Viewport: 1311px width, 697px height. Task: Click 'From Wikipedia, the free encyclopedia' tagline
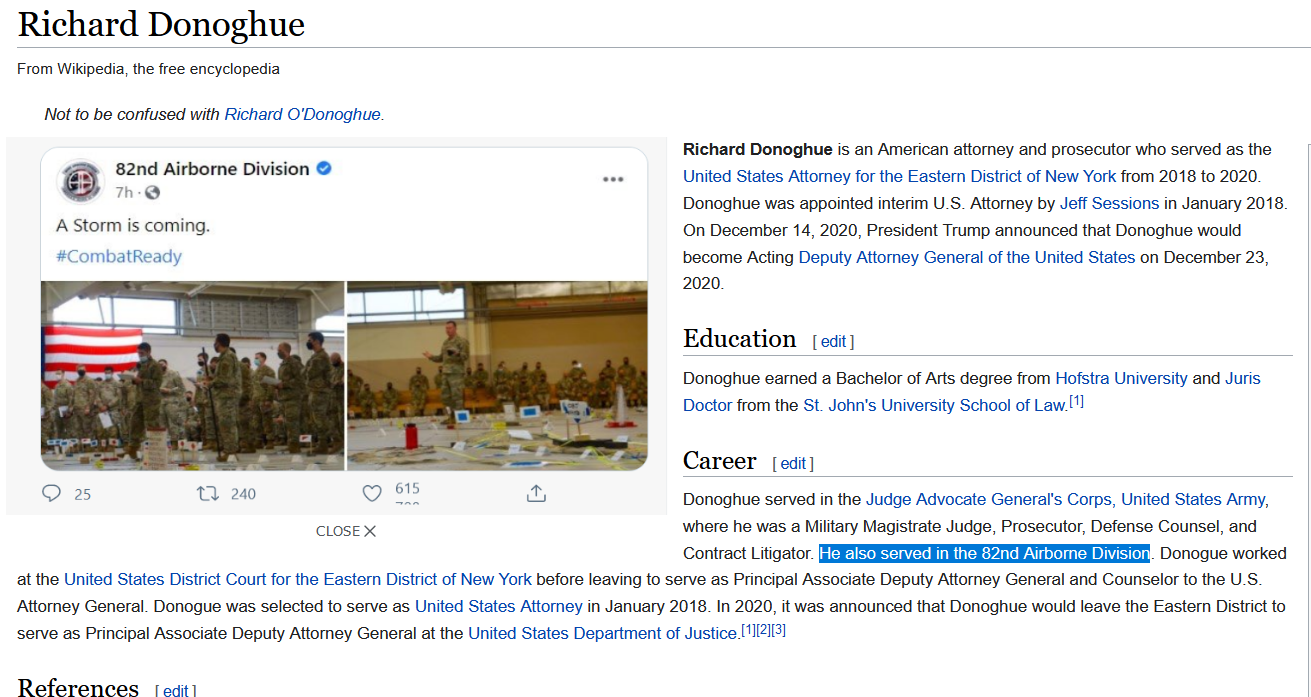148,69
